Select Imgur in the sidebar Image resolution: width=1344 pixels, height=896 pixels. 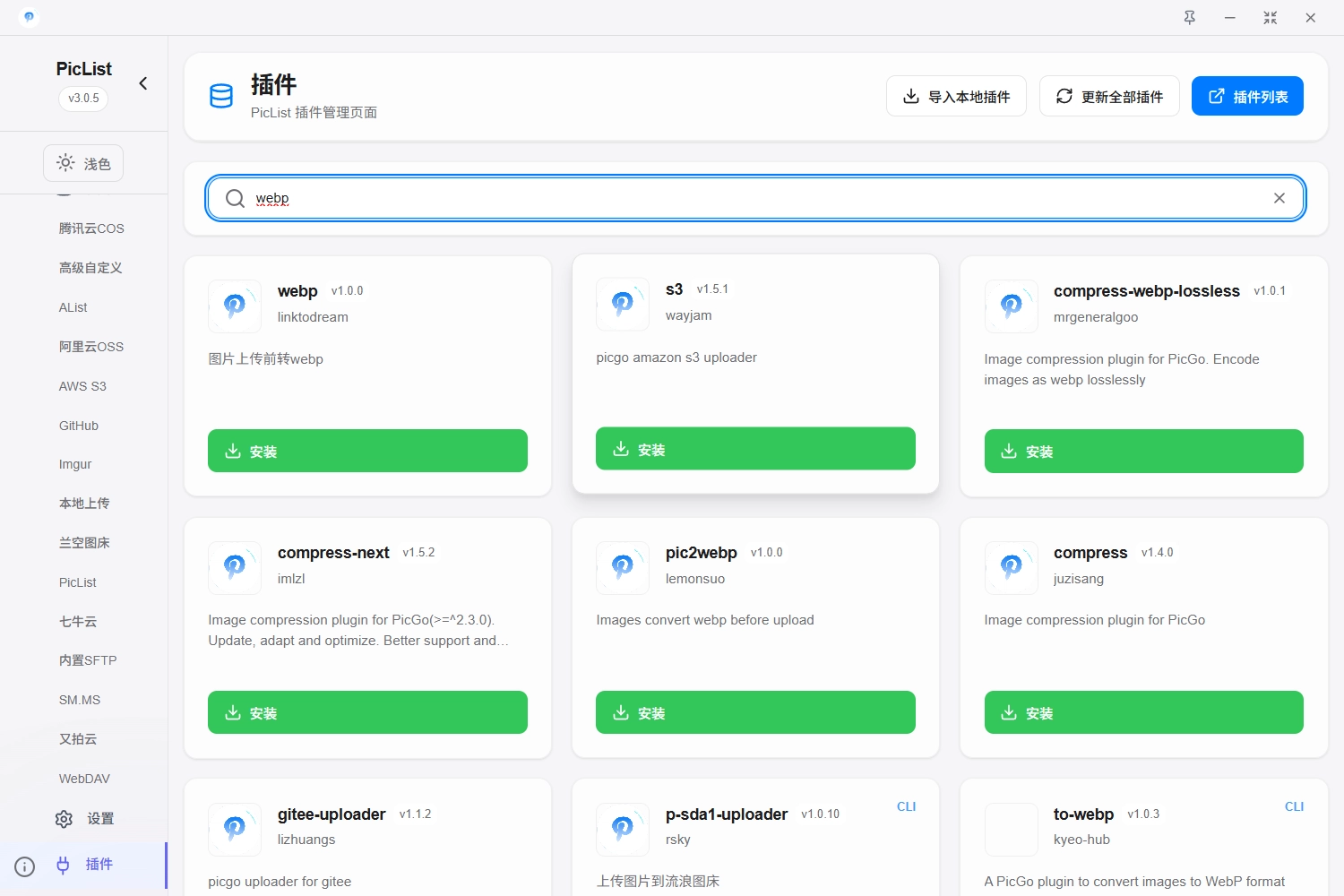point(75,464)
